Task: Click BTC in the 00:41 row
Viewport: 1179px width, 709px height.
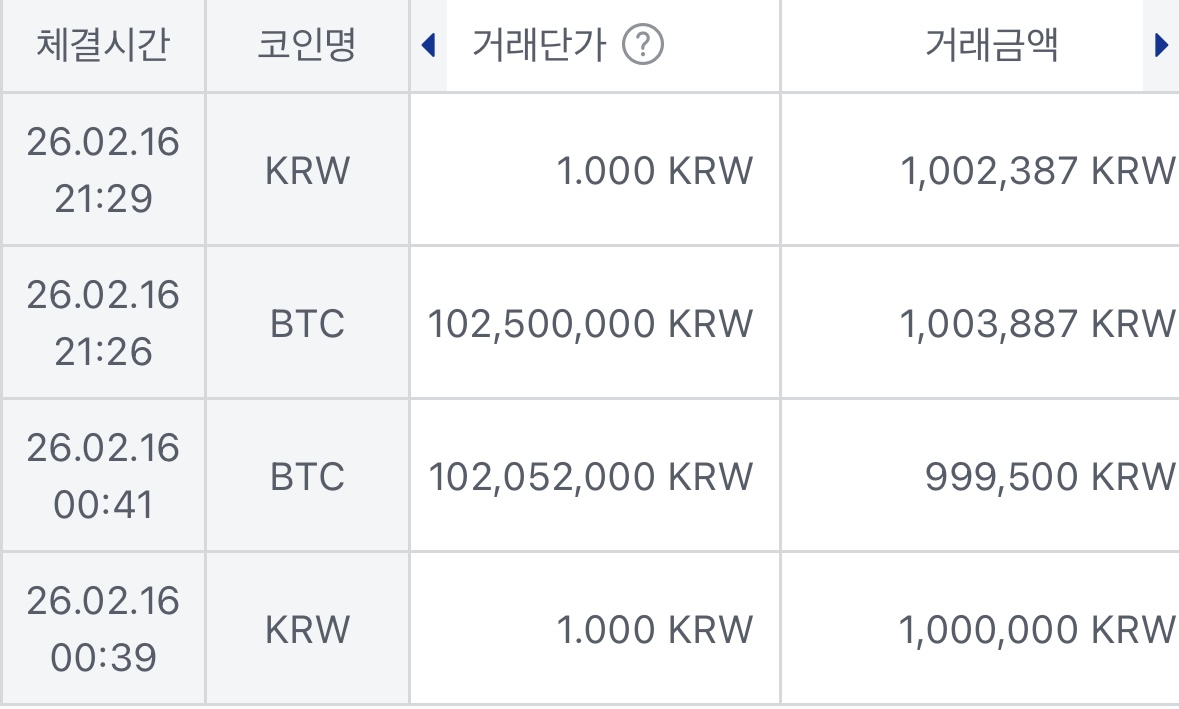Action: (x=307, y=477)
